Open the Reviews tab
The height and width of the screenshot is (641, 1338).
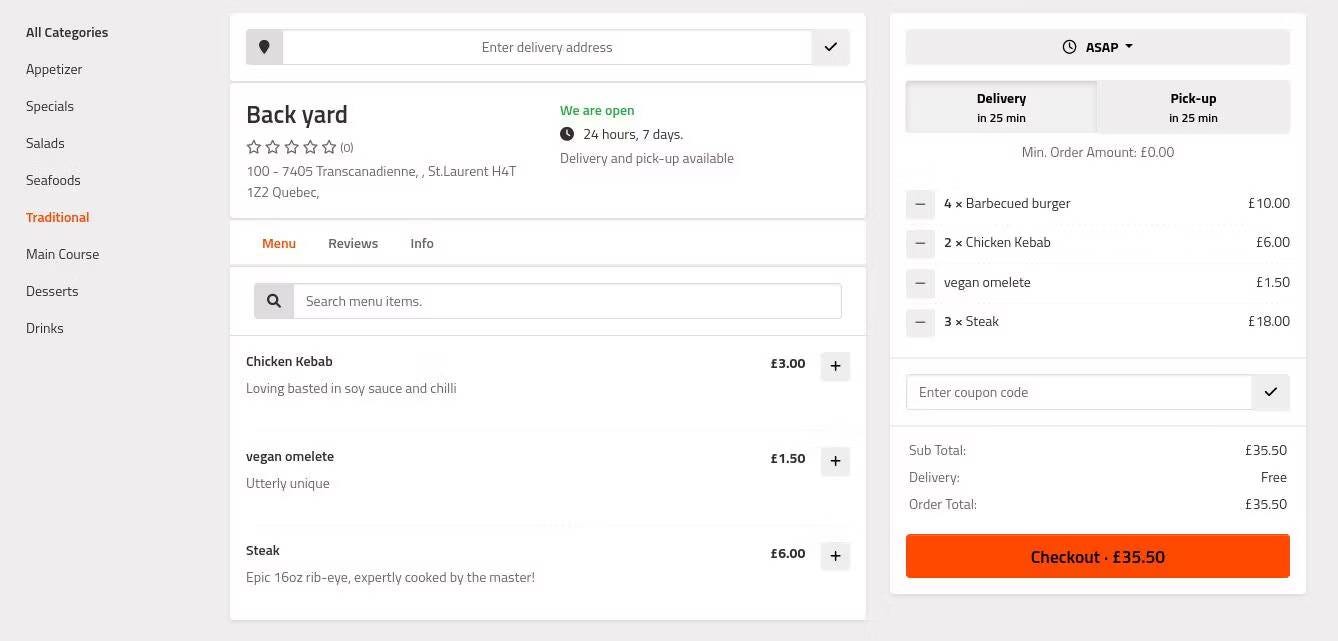pyautogui.click(x=353, y=243)
